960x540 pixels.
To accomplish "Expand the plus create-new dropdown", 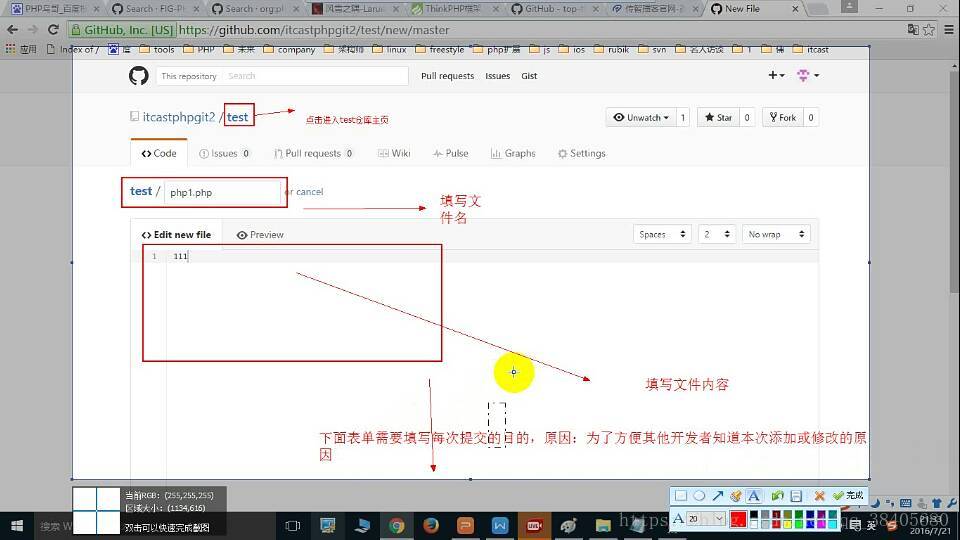I will click(x=776, y=75).
